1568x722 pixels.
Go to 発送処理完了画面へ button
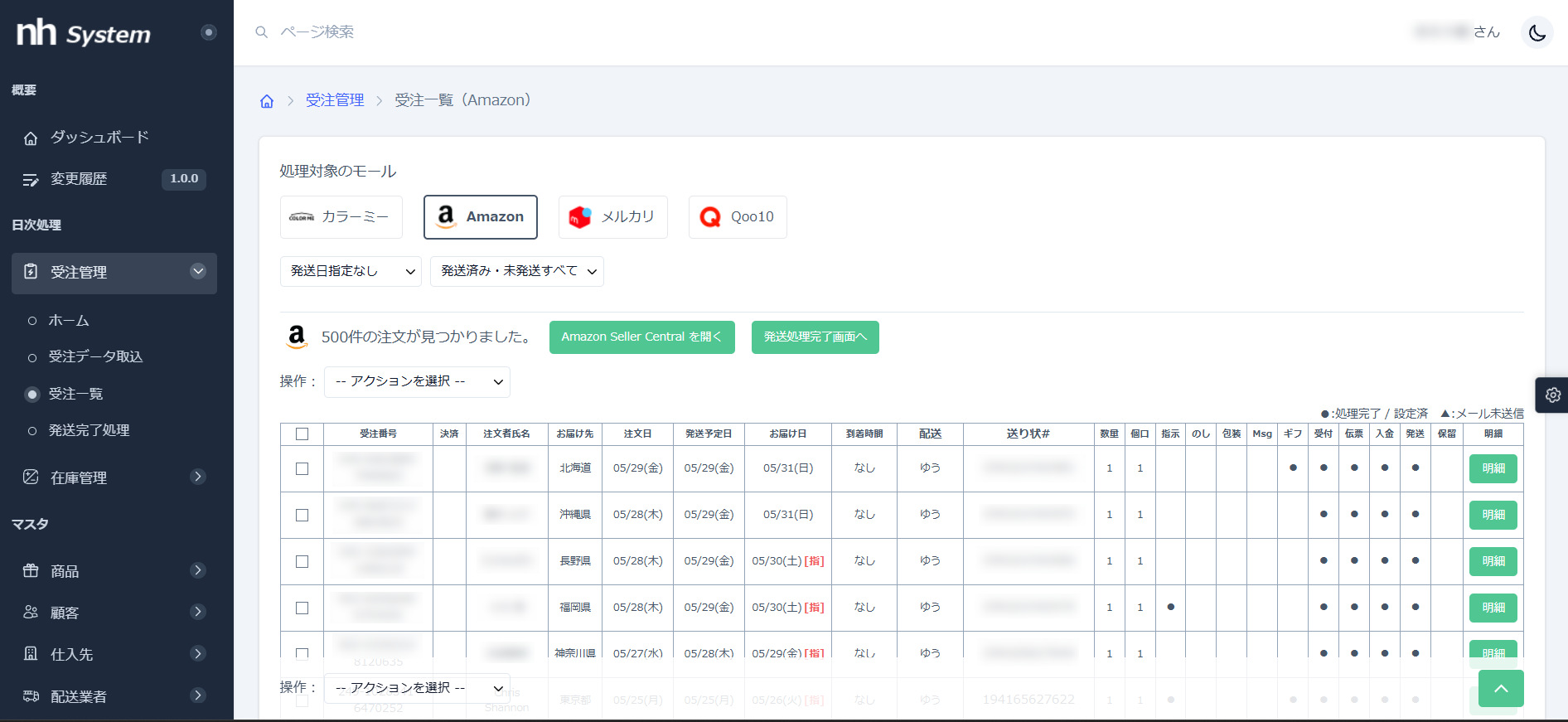(x=815, y=337)
